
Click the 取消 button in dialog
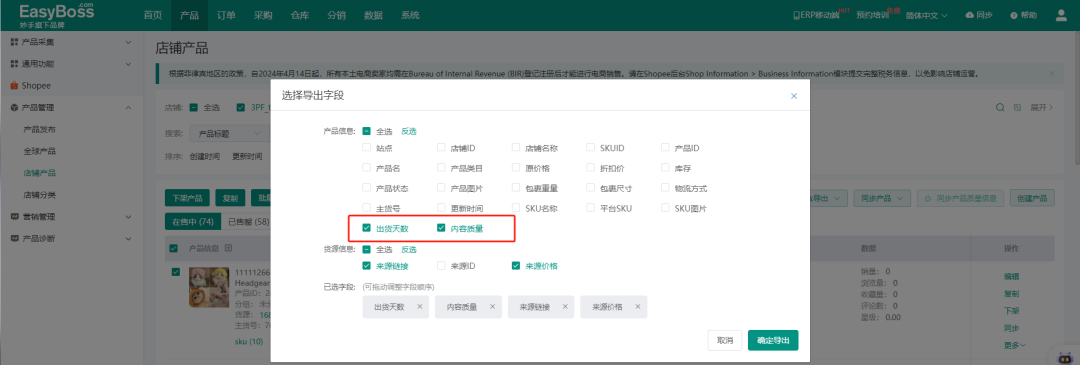pos(725,340)
